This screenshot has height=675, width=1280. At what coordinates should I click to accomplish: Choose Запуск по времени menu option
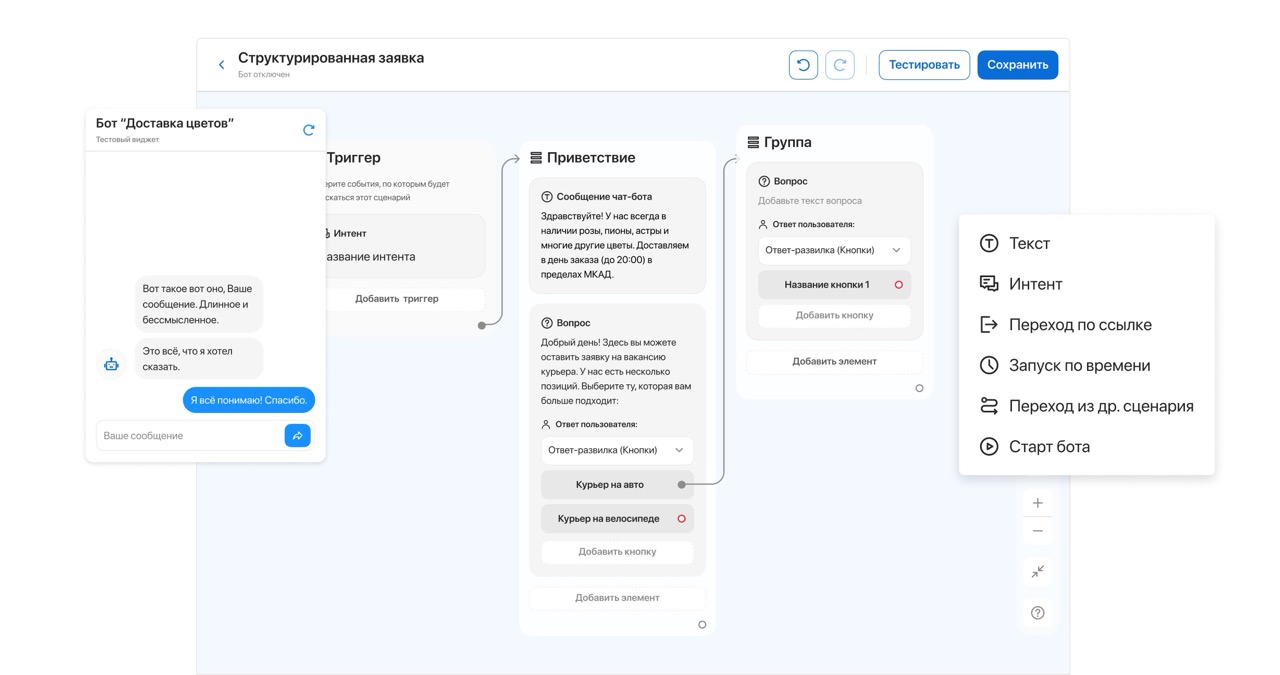(x=1079, y=365)
